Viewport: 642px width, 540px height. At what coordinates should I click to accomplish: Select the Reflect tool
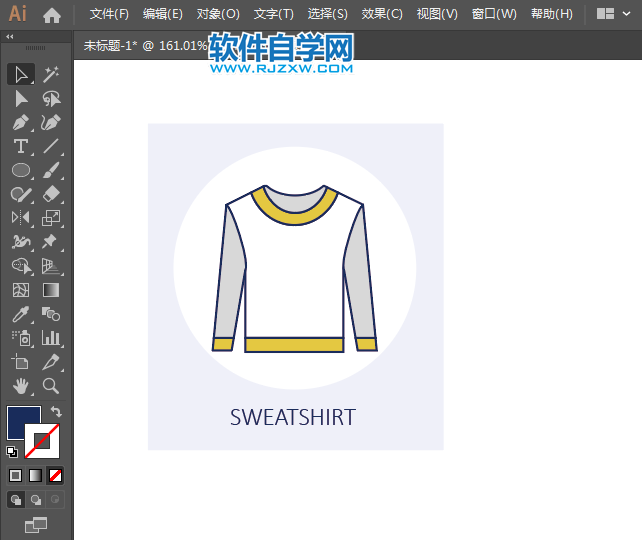coord(21,218)
